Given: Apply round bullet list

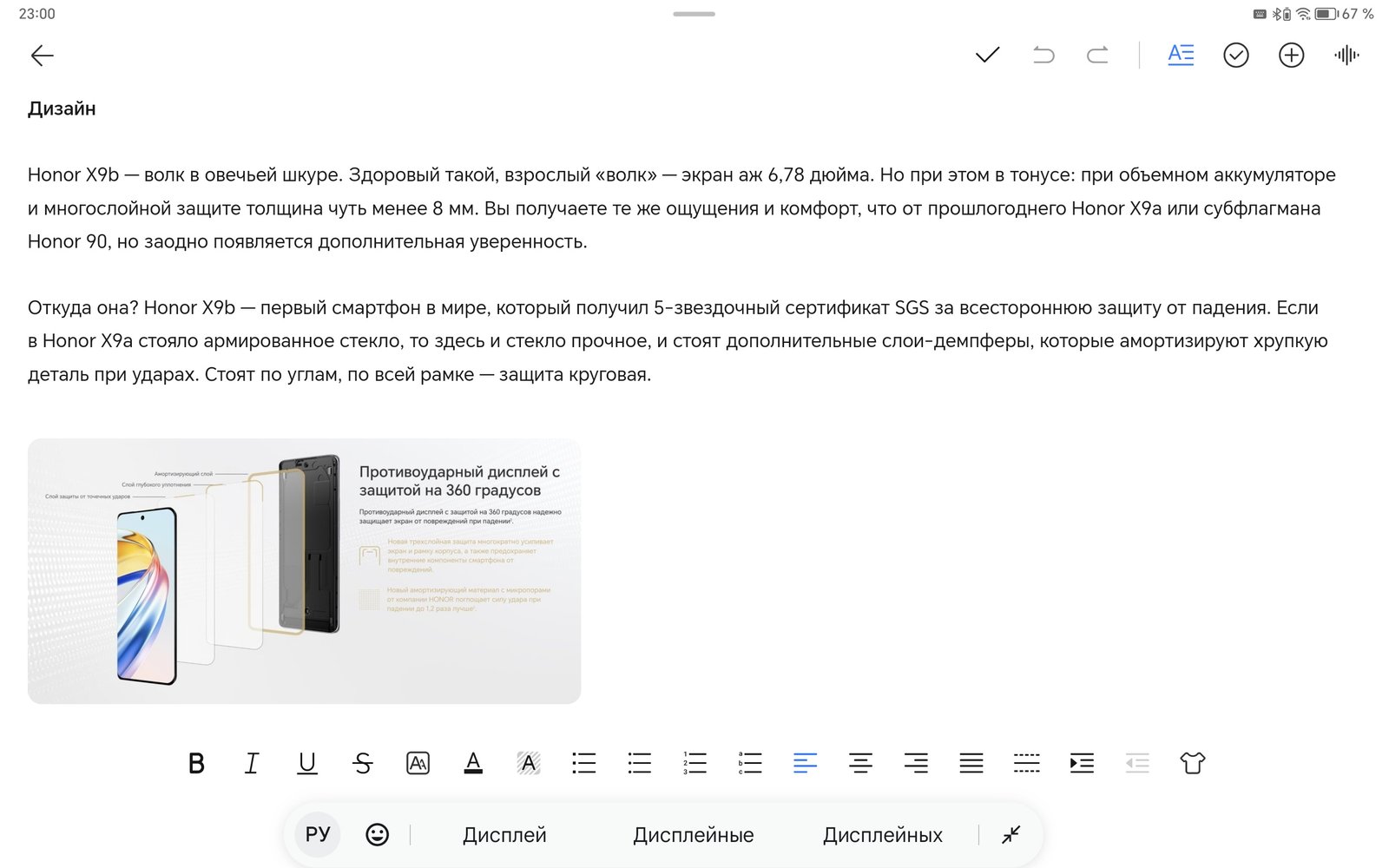Looking at the screenshot, I should pyautogui.click(x=640, y=763).
